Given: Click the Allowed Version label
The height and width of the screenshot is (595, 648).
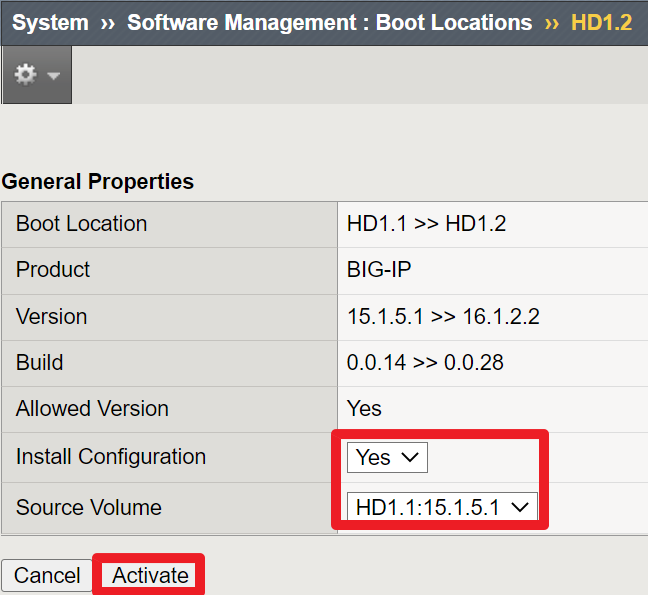Looking at the screenshot, I should pyautogui.click(x=92, y=409).
